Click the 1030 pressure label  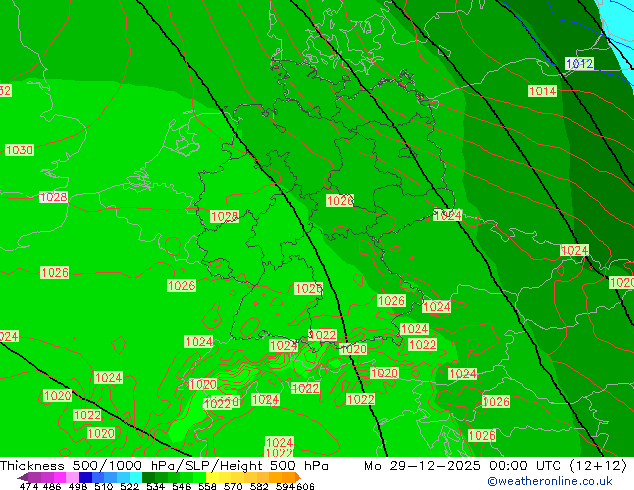(x=19, y=150)
